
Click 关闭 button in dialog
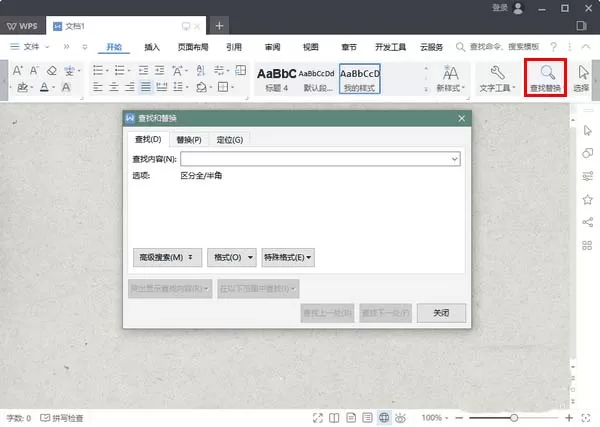tap(441, 313)
